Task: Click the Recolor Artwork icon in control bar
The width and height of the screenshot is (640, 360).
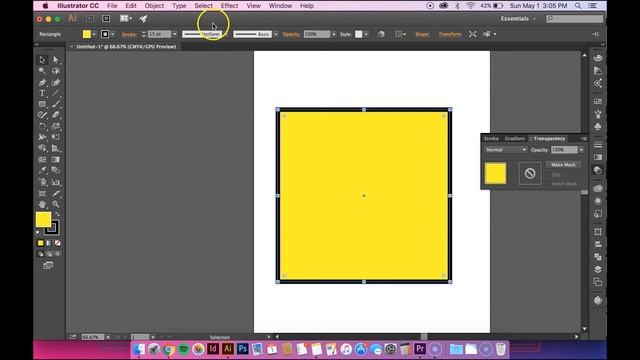Action: click(381, 34)
